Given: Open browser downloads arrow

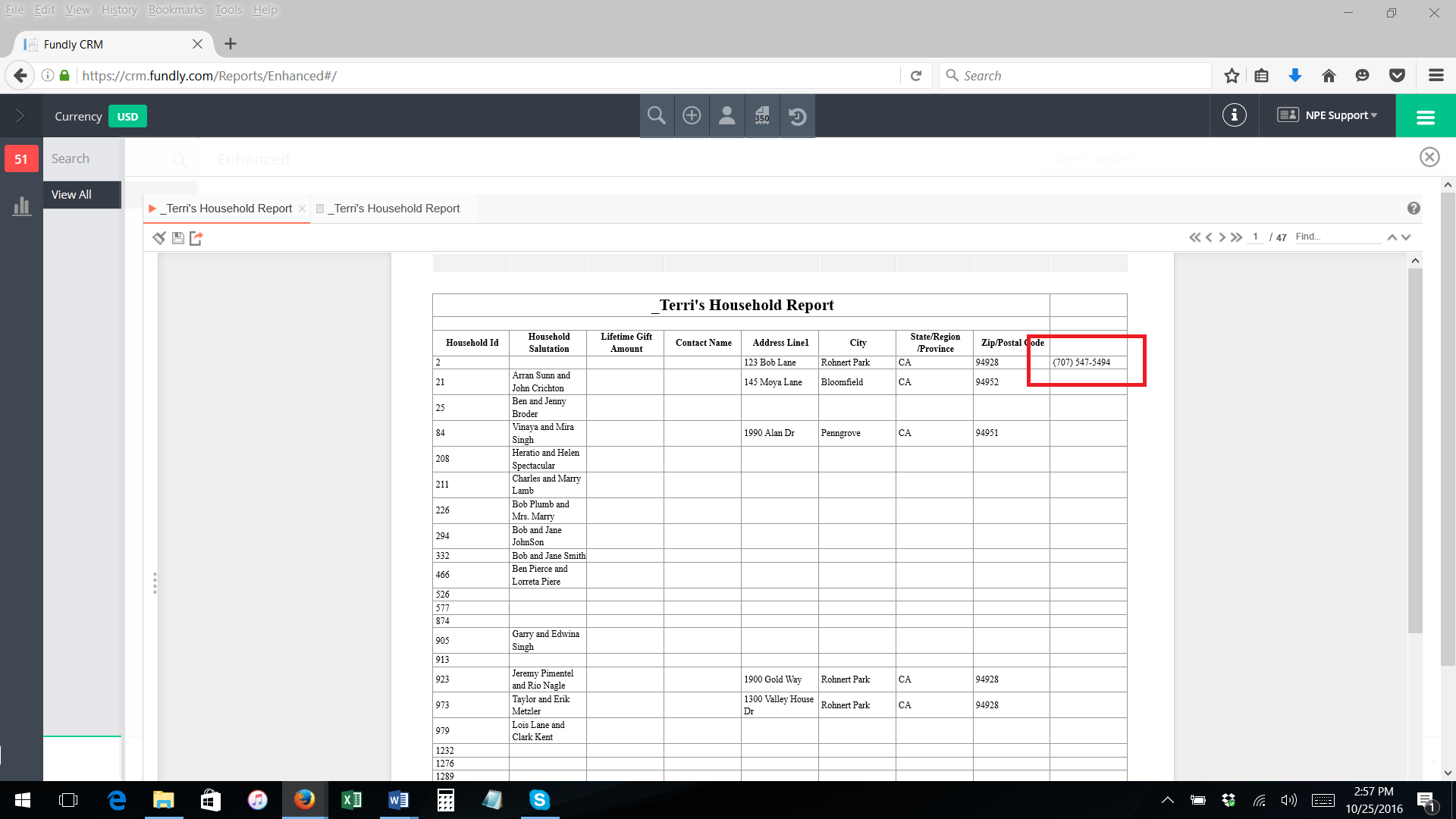Looking at the screenshot, I should point(1295,76).
